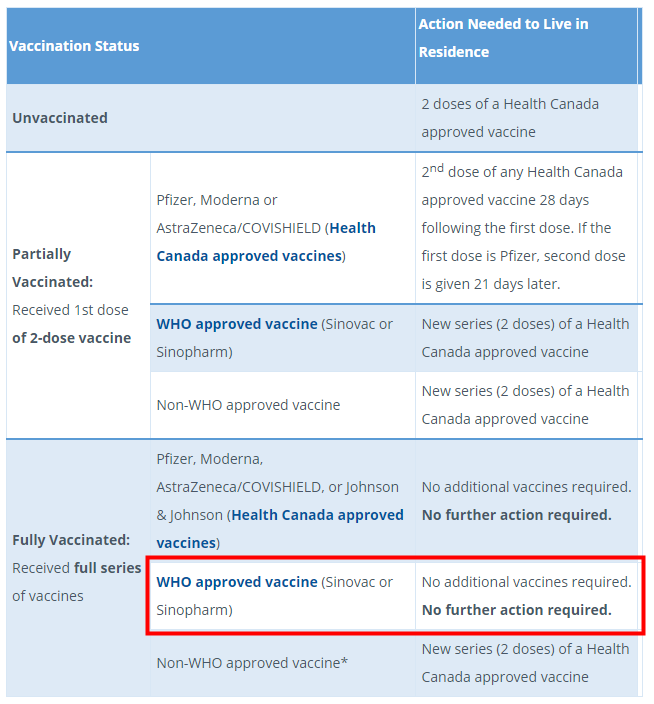Click 'No further action required' in red-highlighted row
The width and height of the screenshot is (654, 704).
point(516,610)
